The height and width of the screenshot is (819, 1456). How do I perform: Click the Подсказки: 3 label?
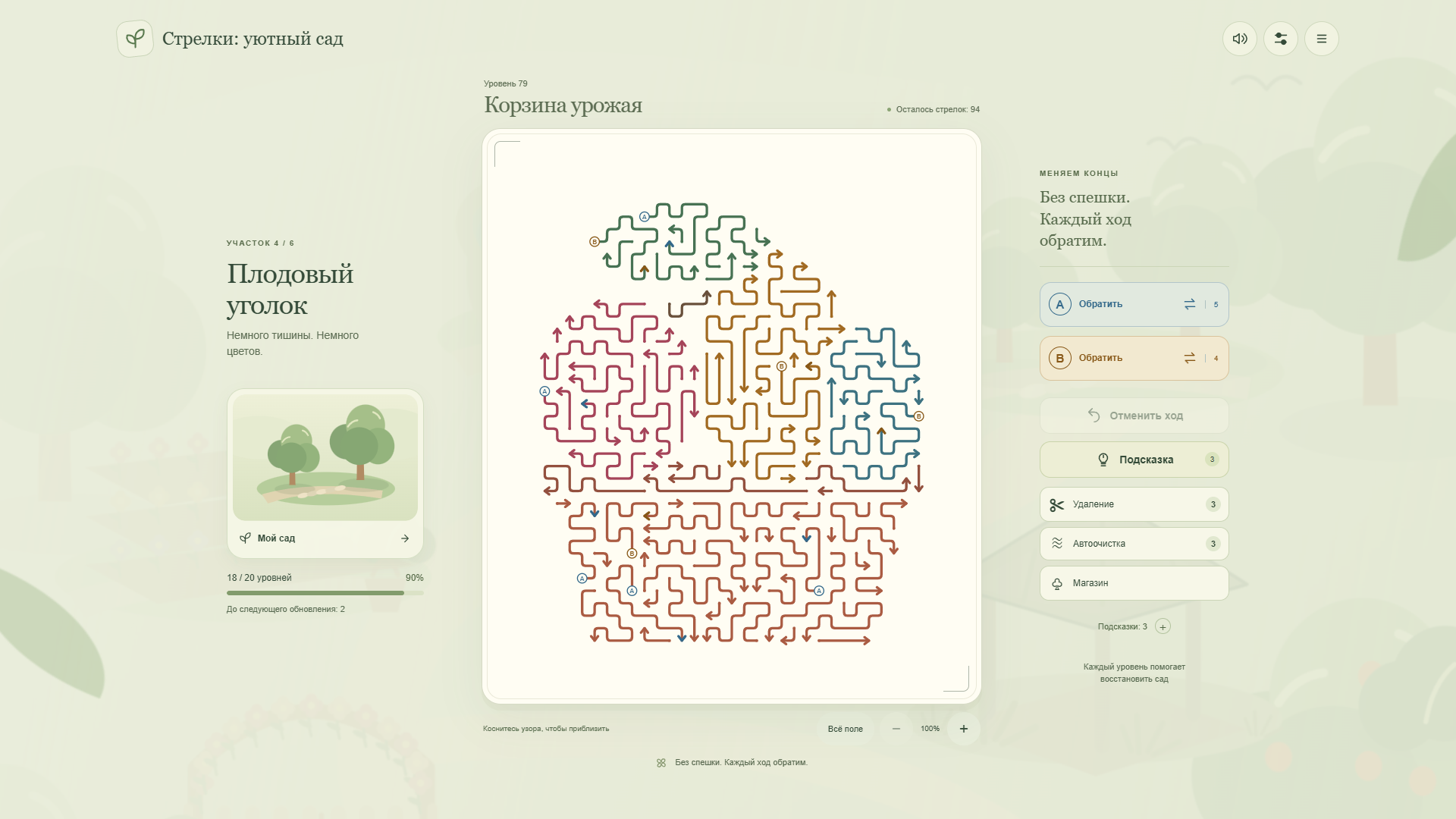click(x=1122, y=626)
